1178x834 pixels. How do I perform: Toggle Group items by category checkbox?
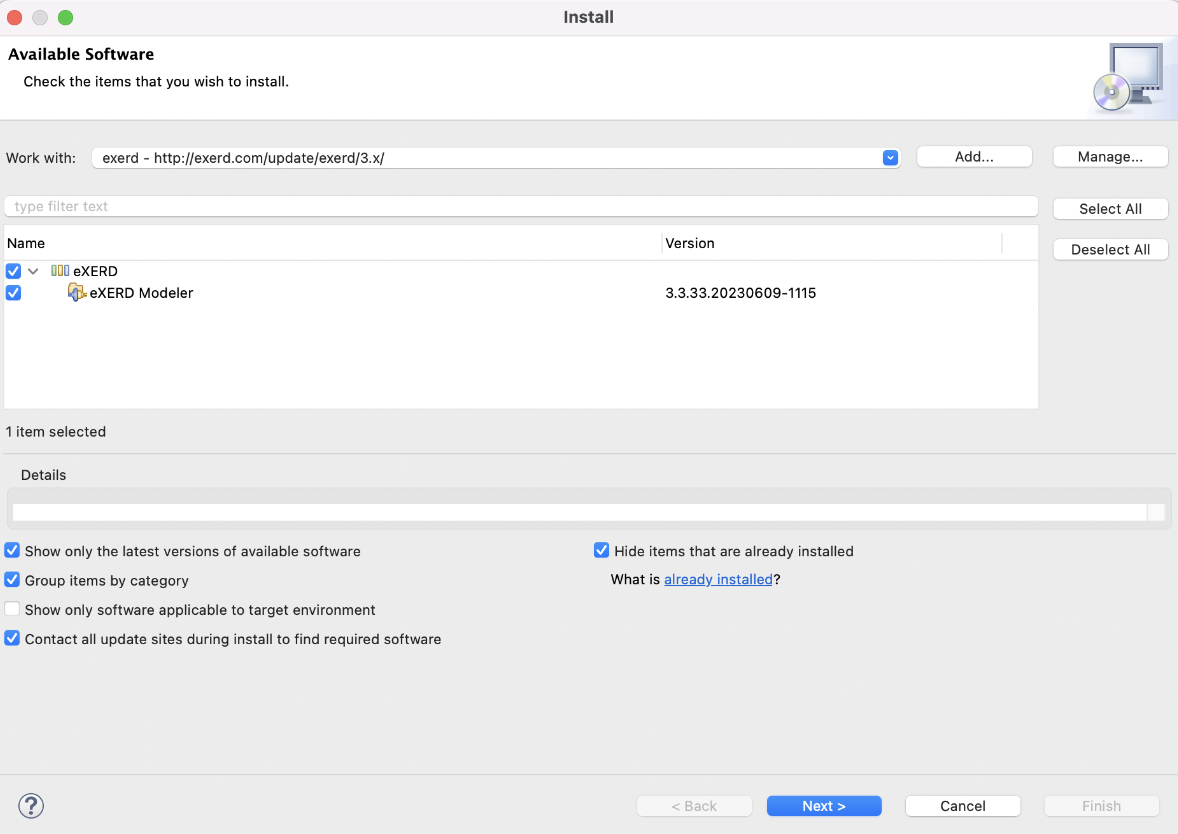click(12, 579)
